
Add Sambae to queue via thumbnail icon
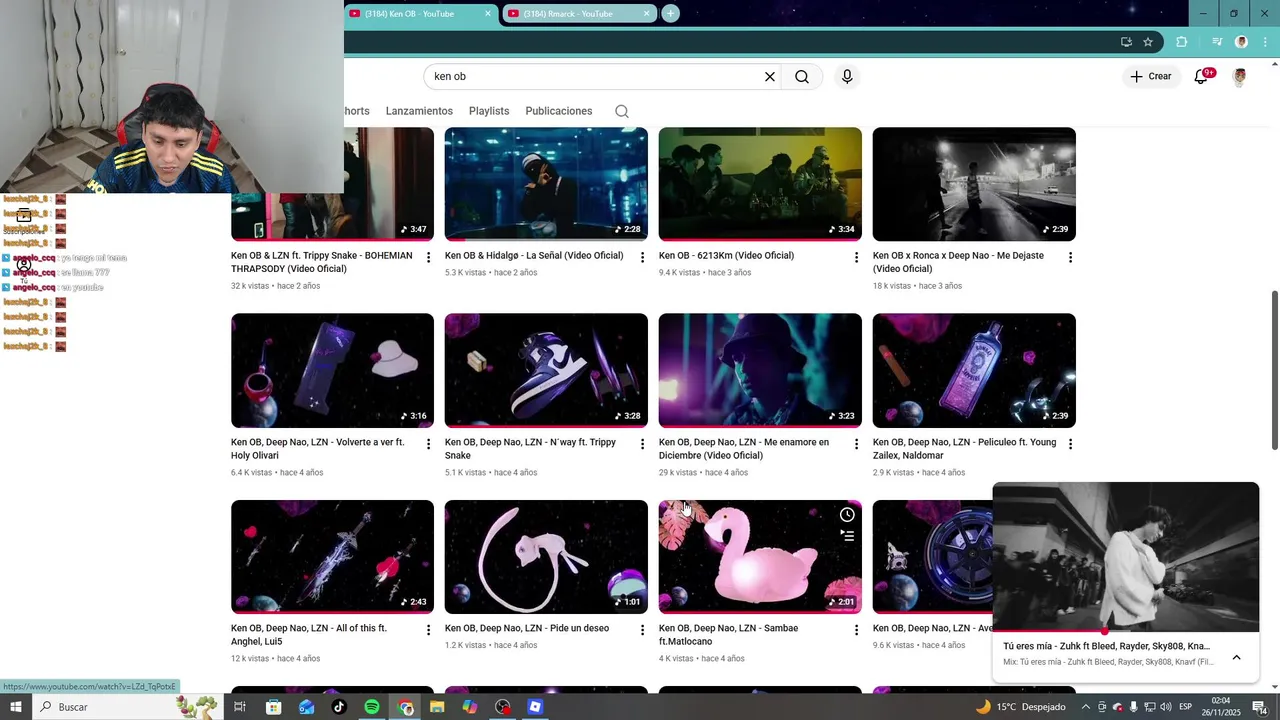pyautogui.click(x=847, y=536)
